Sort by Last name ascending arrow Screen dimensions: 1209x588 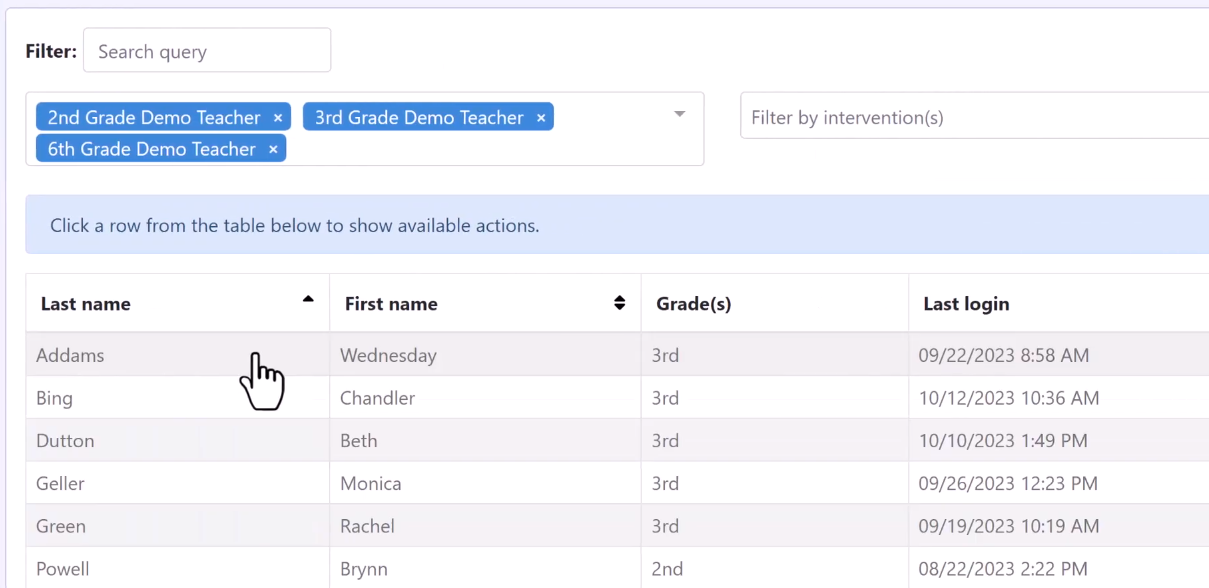(308, 299)
